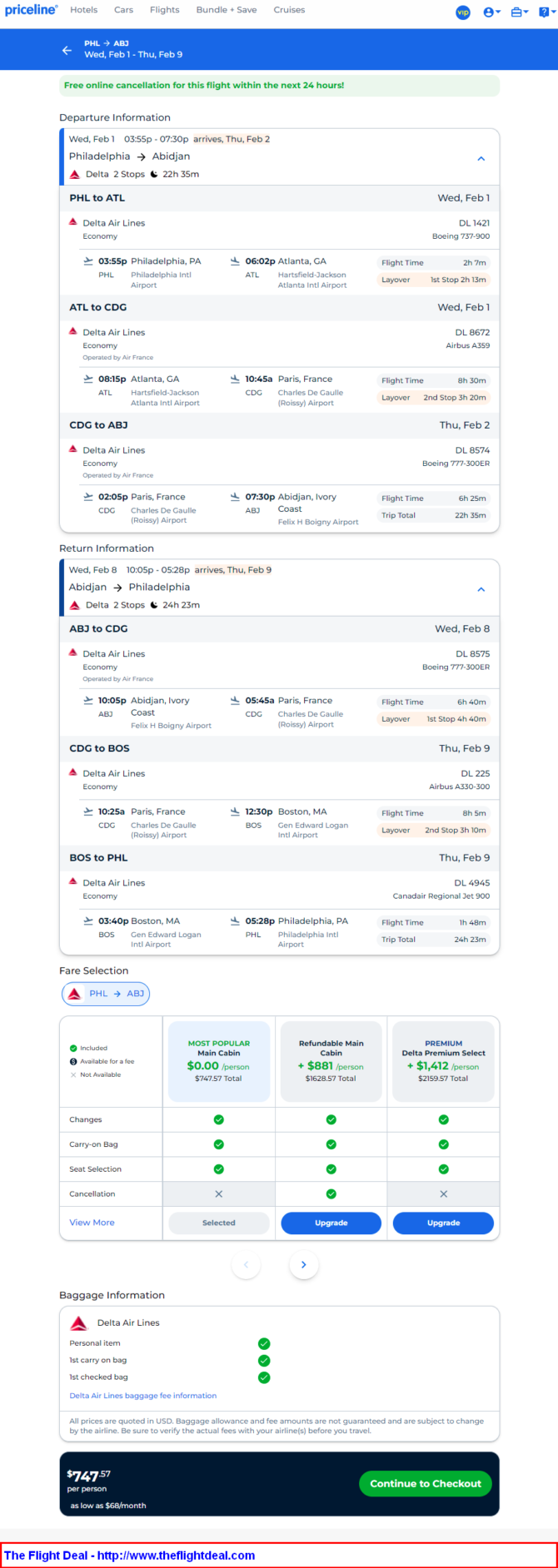
Task: Upgrade to Delta Premium Select
Action: point(443,1223)
